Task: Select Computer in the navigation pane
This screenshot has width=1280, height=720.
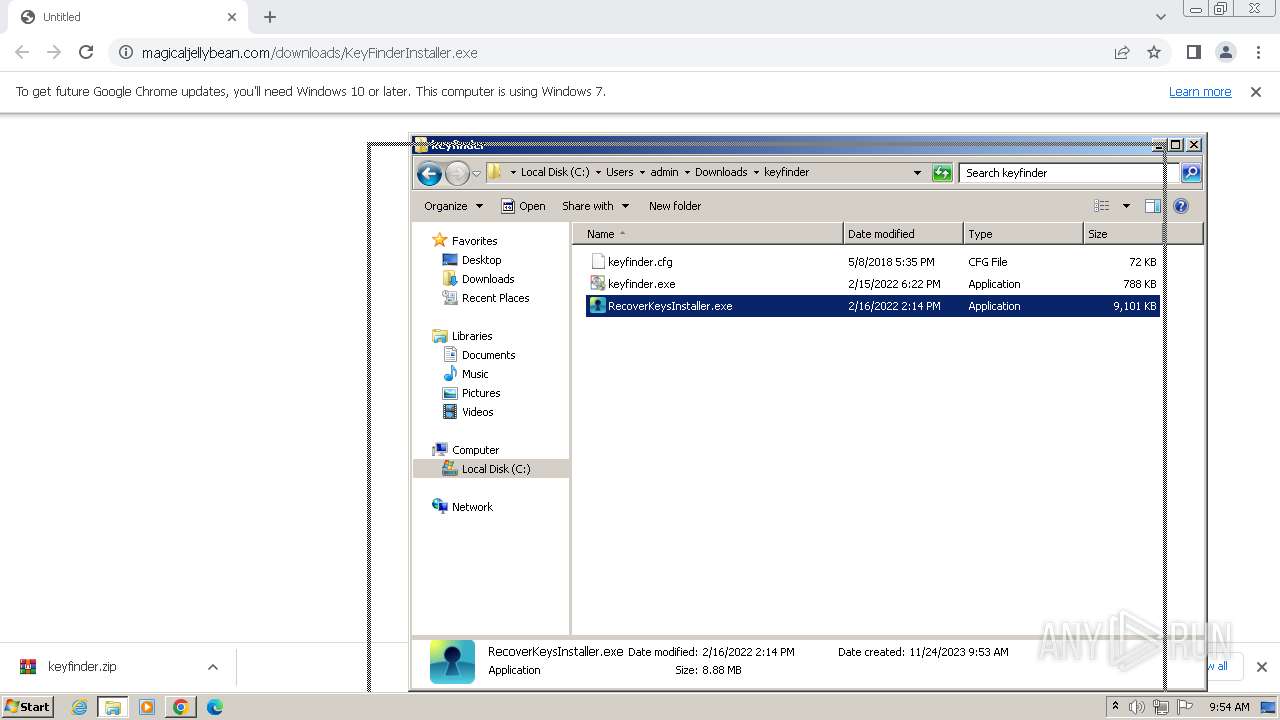Action: coord(475,450)
